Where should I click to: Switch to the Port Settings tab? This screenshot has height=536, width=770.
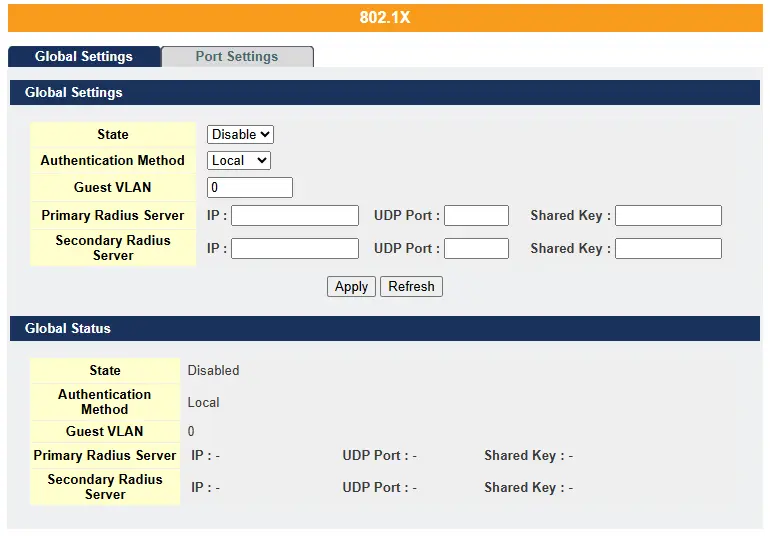point(237,57)
